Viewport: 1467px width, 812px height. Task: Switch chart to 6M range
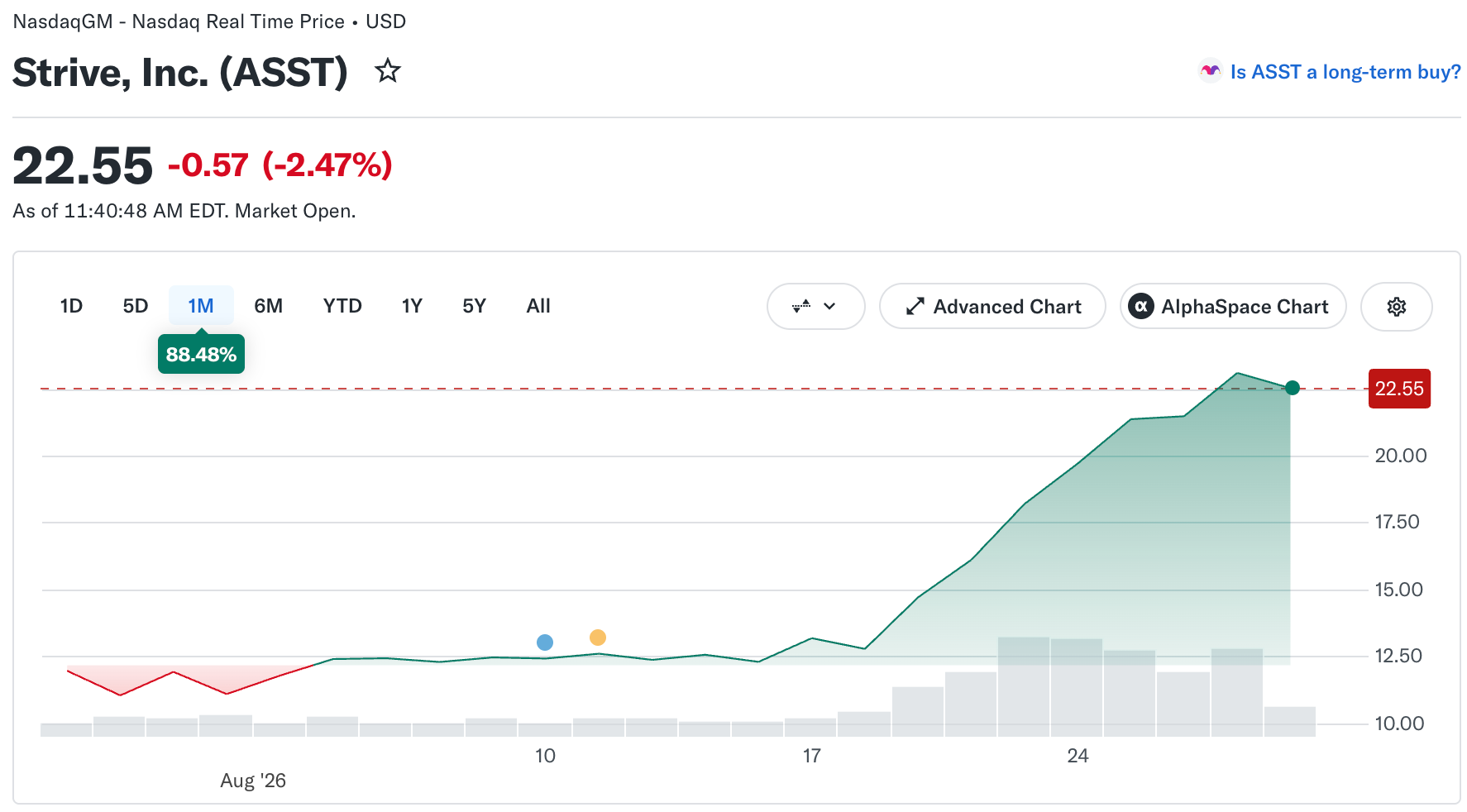tap(268, 306)
